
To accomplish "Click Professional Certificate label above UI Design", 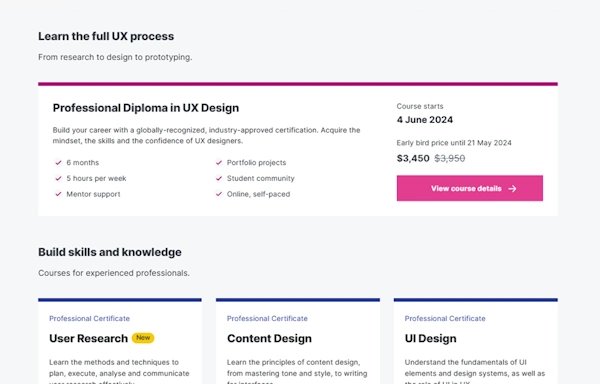I will click(x=445, y=318).
